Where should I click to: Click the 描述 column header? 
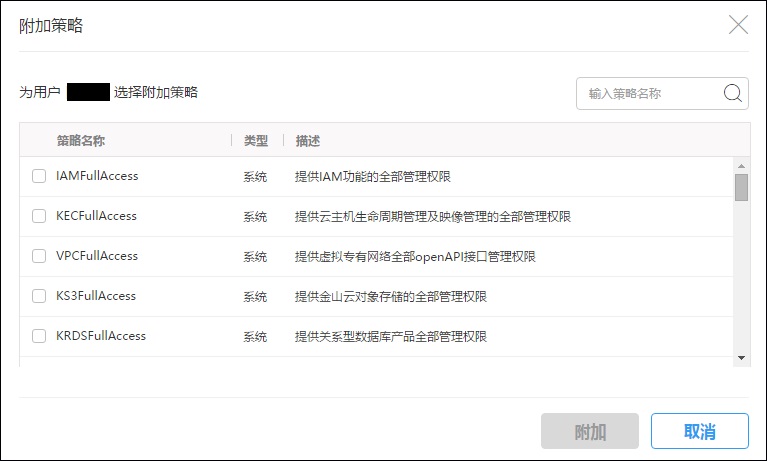308,141
